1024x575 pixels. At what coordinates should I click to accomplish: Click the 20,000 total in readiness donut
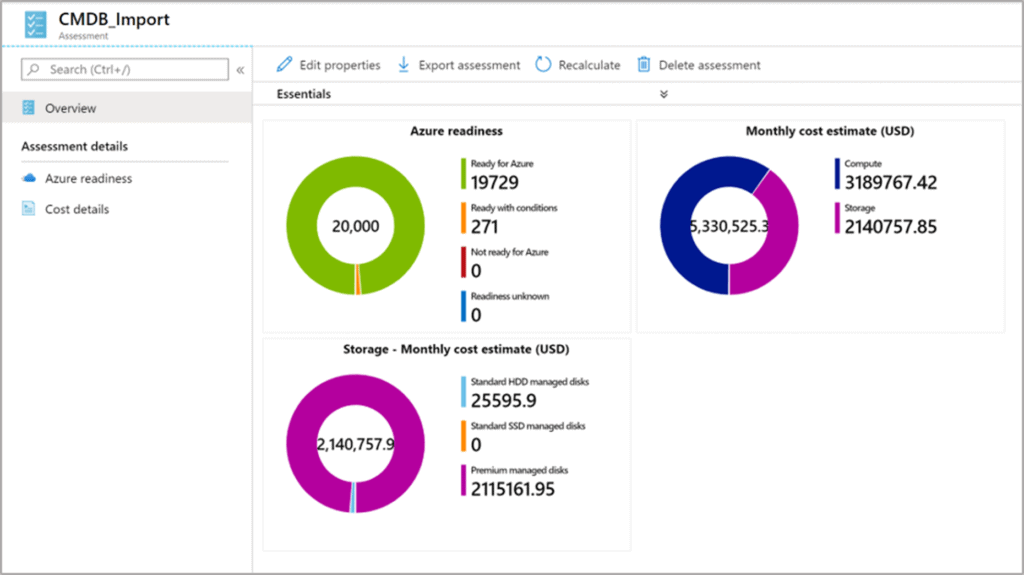(x=355, y=226)
